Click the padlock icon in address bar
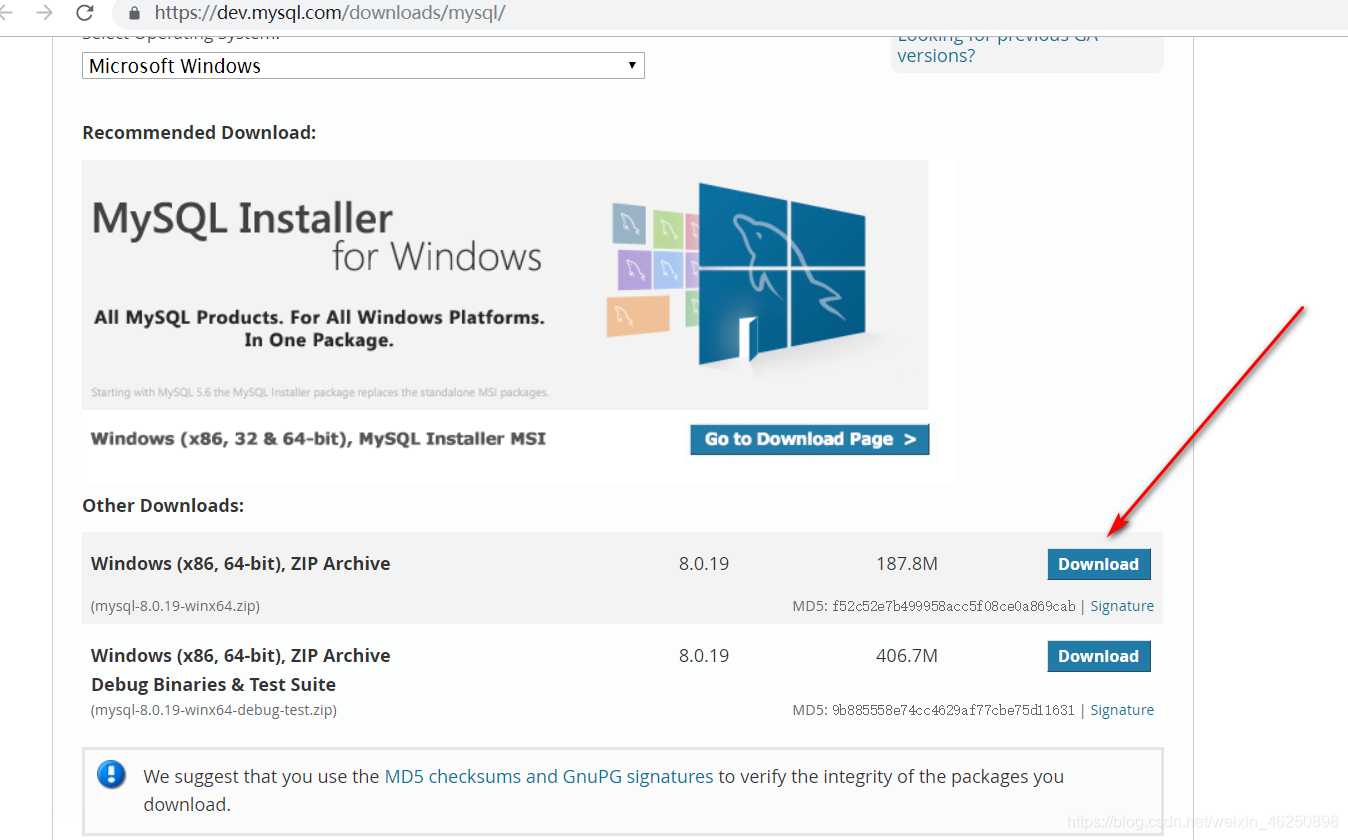The height and width of the screenshot is (840, 1348). pos(135,13)
